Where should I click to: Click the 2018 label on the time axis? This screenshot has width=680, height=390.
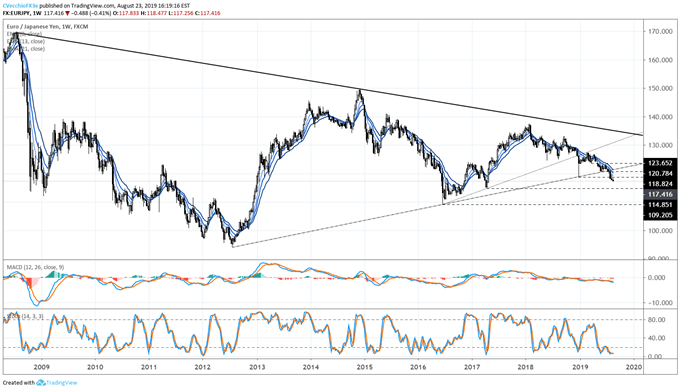(526, 367)
